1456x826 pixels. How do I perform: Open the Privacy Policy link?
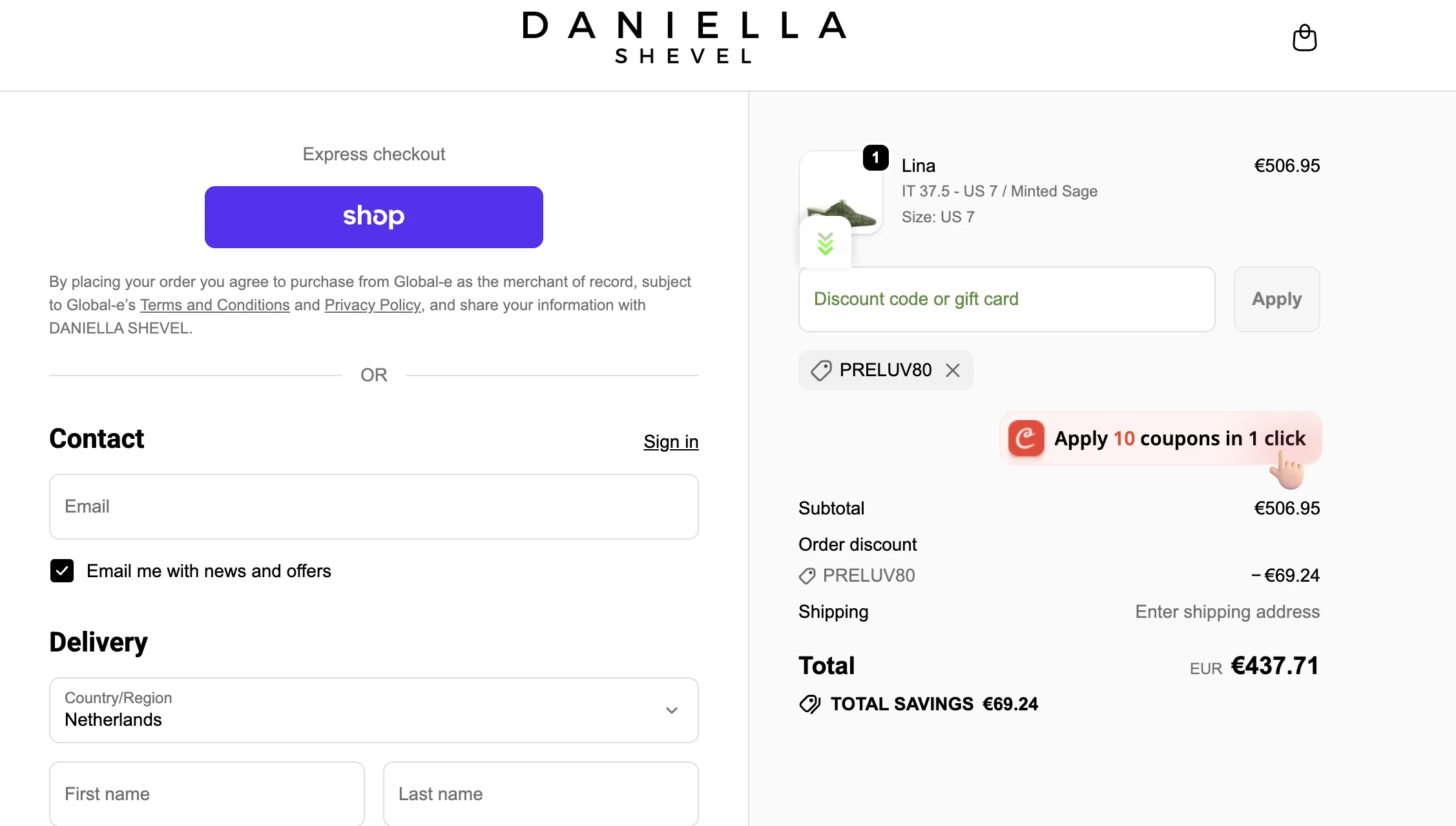pos(372,304)
